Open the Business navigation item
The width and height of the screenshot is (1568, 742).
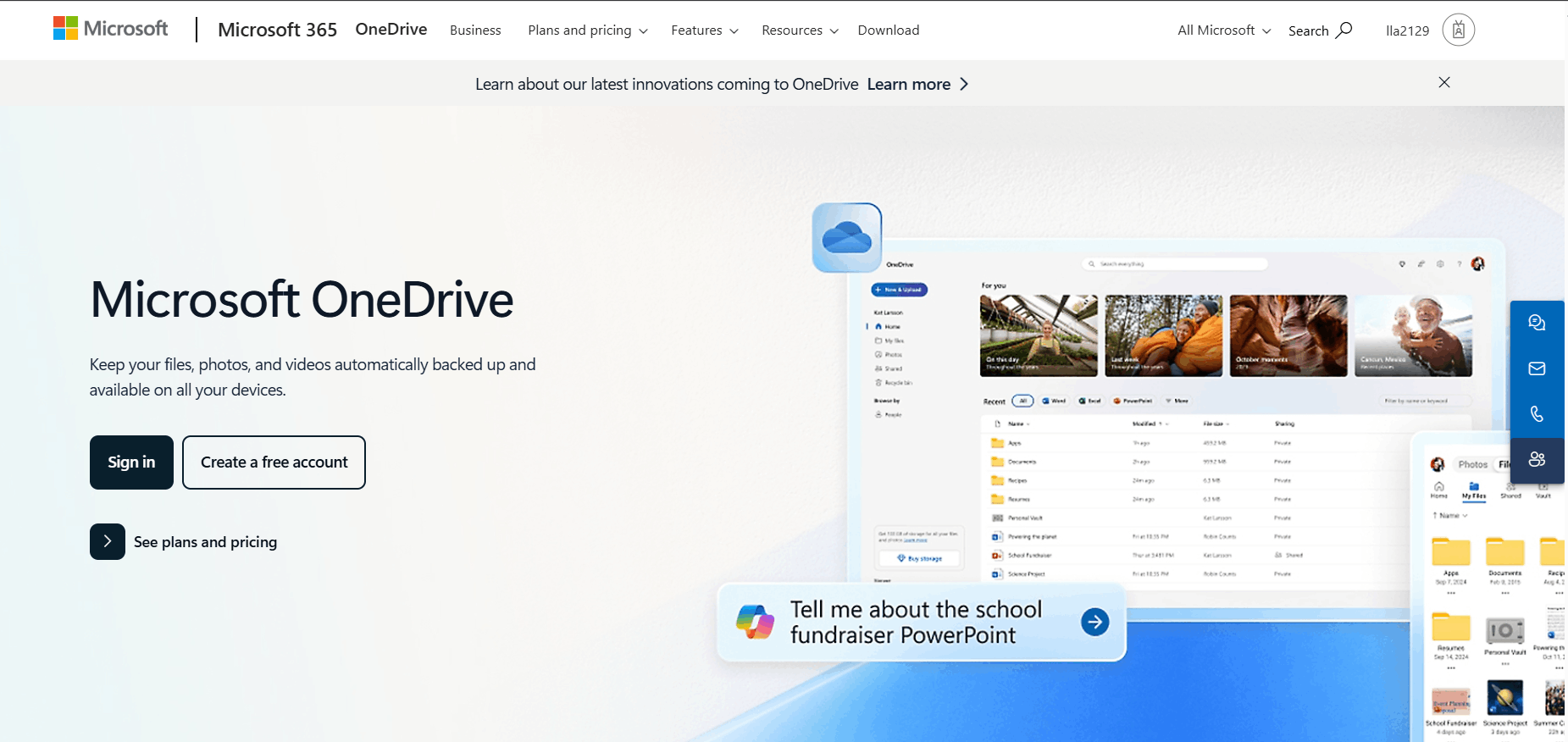[x=475, y=30]
